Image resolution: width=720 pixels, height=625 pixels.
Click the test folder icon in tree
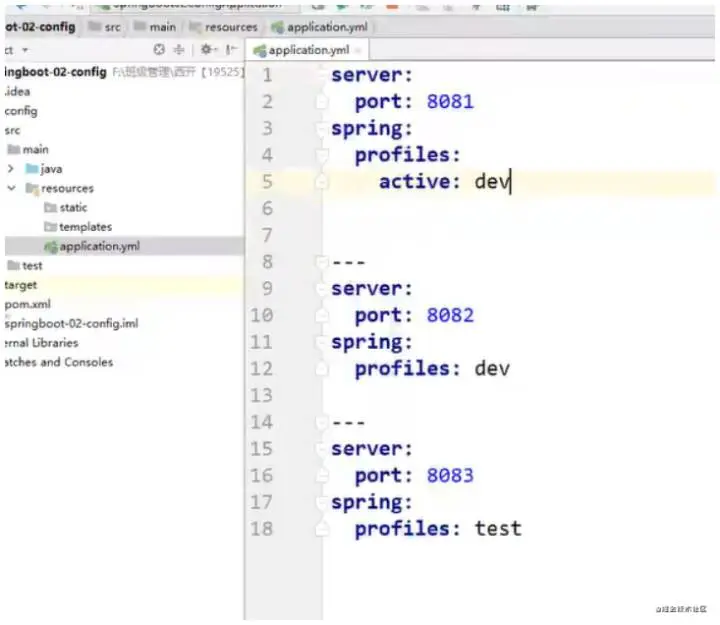[13, 265]
